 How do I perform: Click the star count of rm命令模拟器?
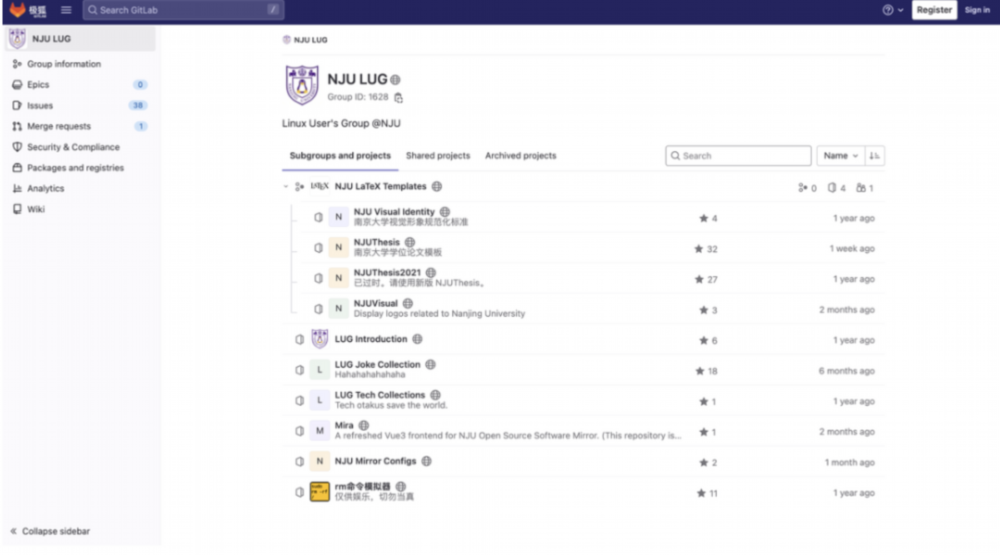tap(707, 493)
